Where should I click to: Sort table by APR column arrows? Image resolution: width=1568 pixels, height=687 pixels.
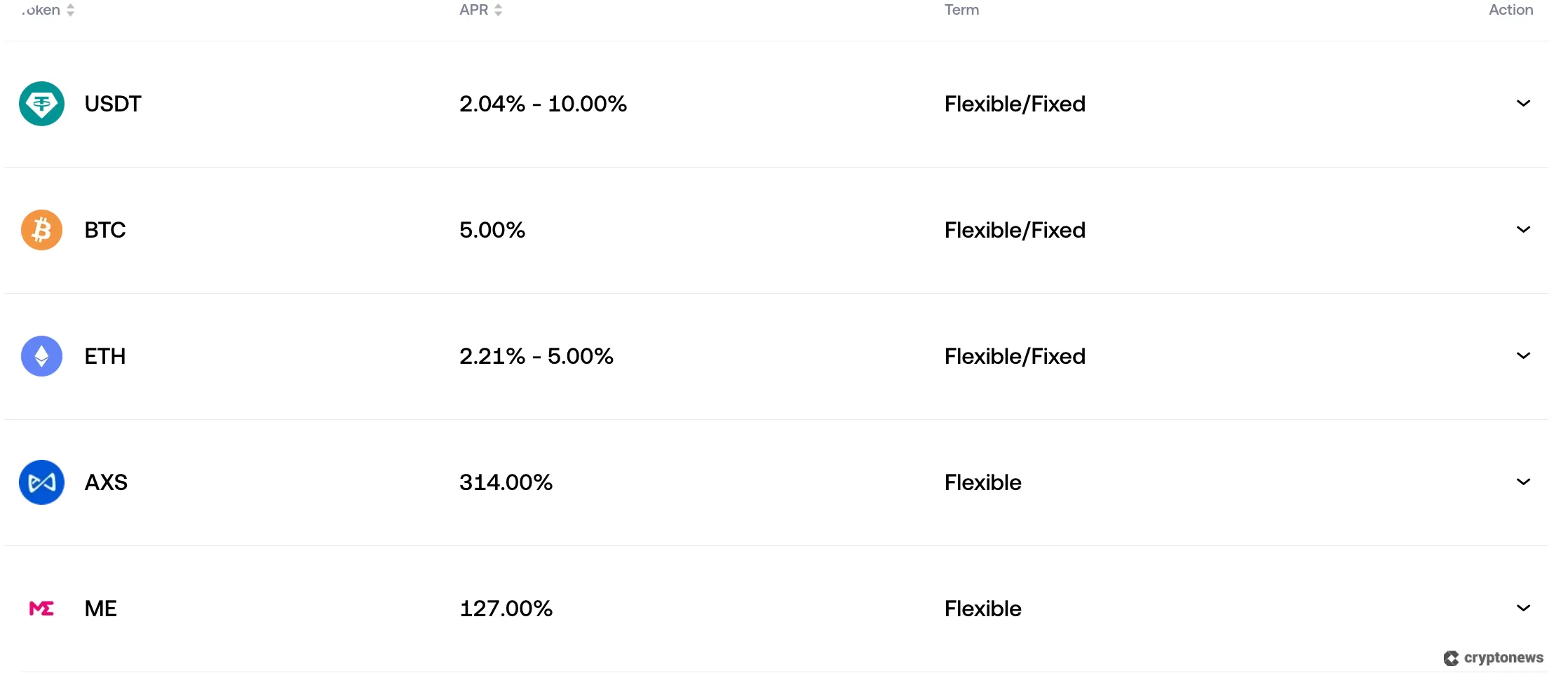pyautogui.click(x=498, y=10)
